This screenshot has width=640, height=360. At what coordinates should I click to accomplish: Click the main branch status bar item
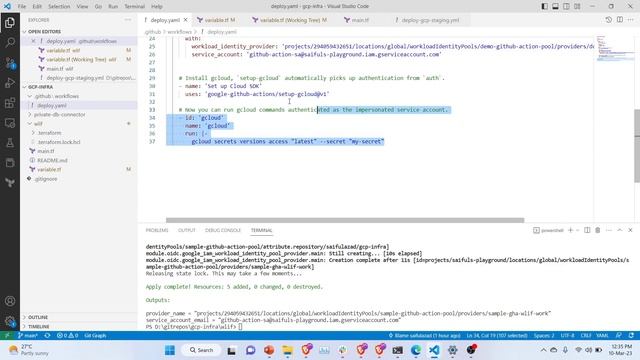tap(28, 336)
